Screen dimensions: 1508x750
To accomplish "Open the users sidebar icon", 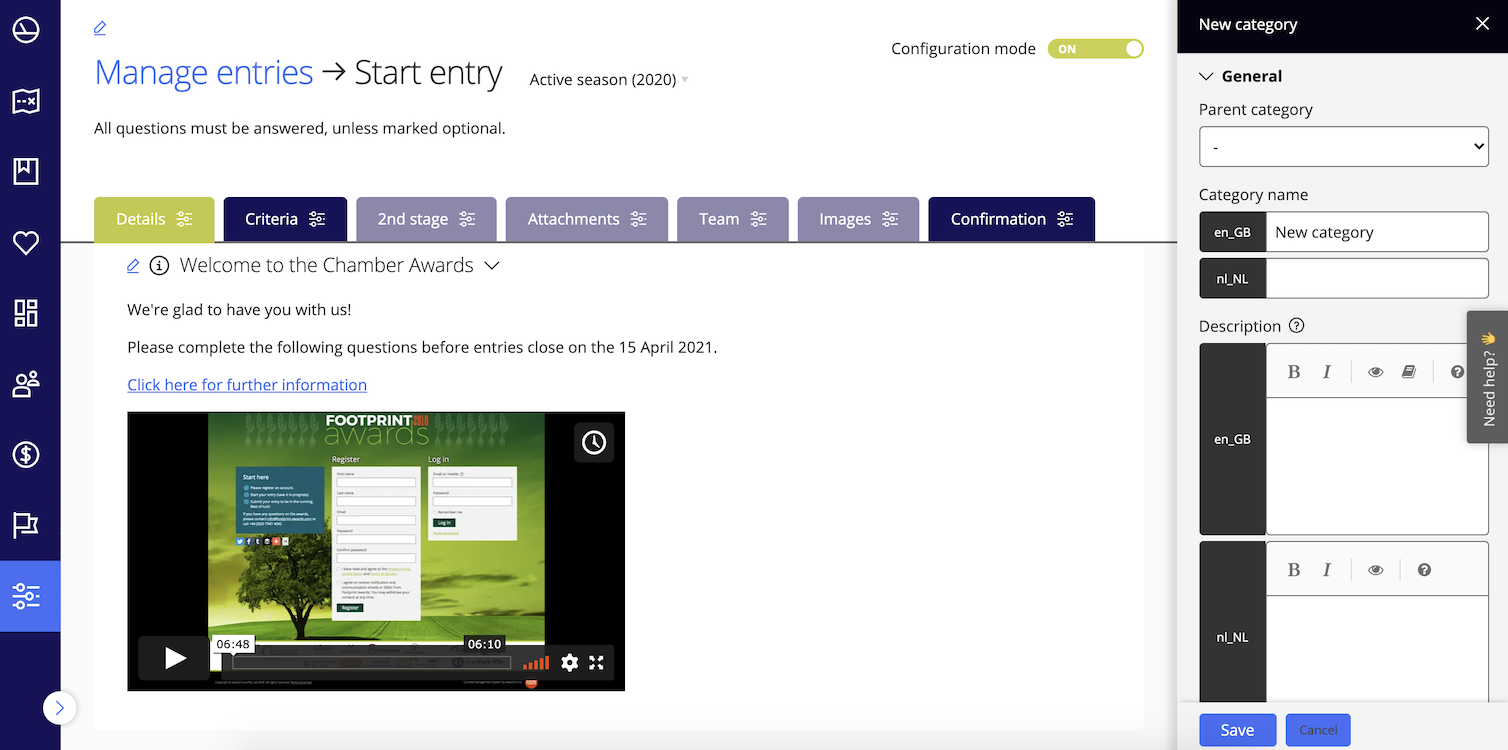I will (x=26, y=384).
